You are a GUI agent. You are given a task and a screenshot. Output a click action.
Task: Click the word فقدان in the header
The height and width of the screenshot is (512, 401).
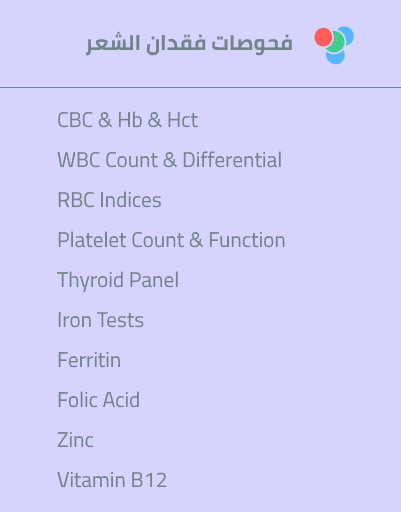[175, 43]
